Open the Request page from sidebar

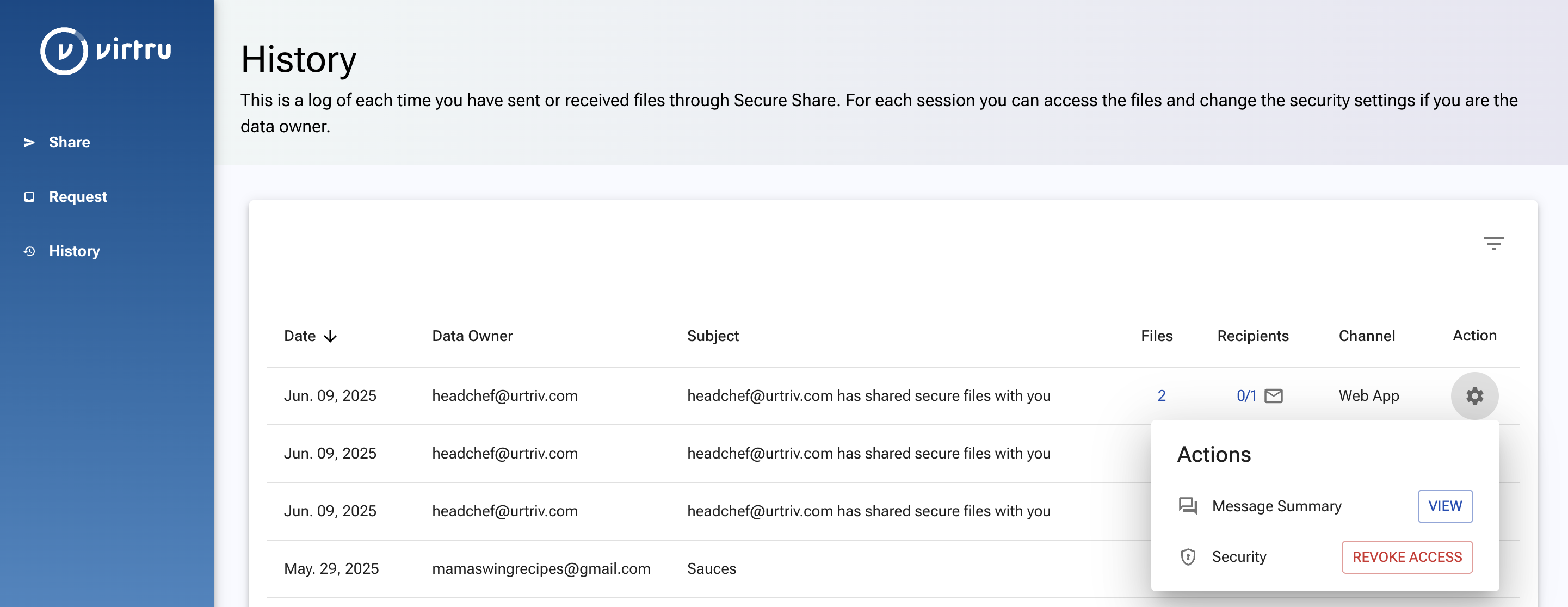click(78, 196)
